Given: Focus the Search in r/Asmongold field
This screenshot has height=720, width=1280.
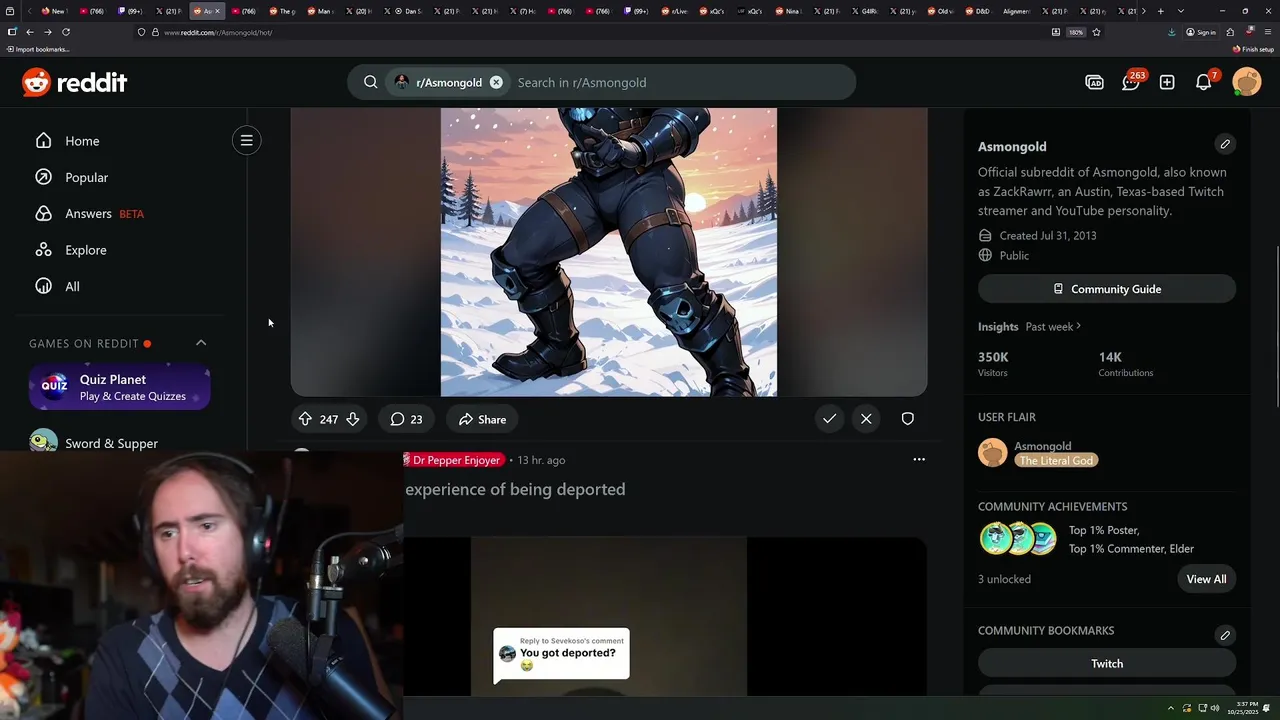Looking at the screenshot, I should click(680, 82).
